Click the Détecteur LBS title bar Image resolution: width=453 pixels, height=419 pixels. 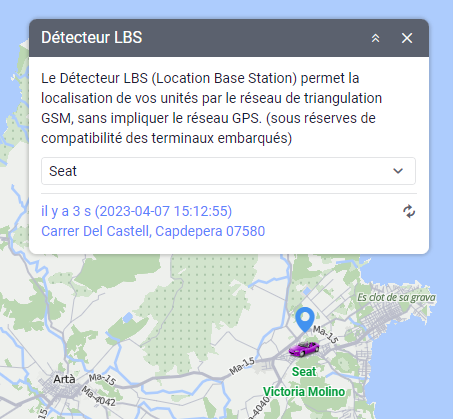(229, 38)
